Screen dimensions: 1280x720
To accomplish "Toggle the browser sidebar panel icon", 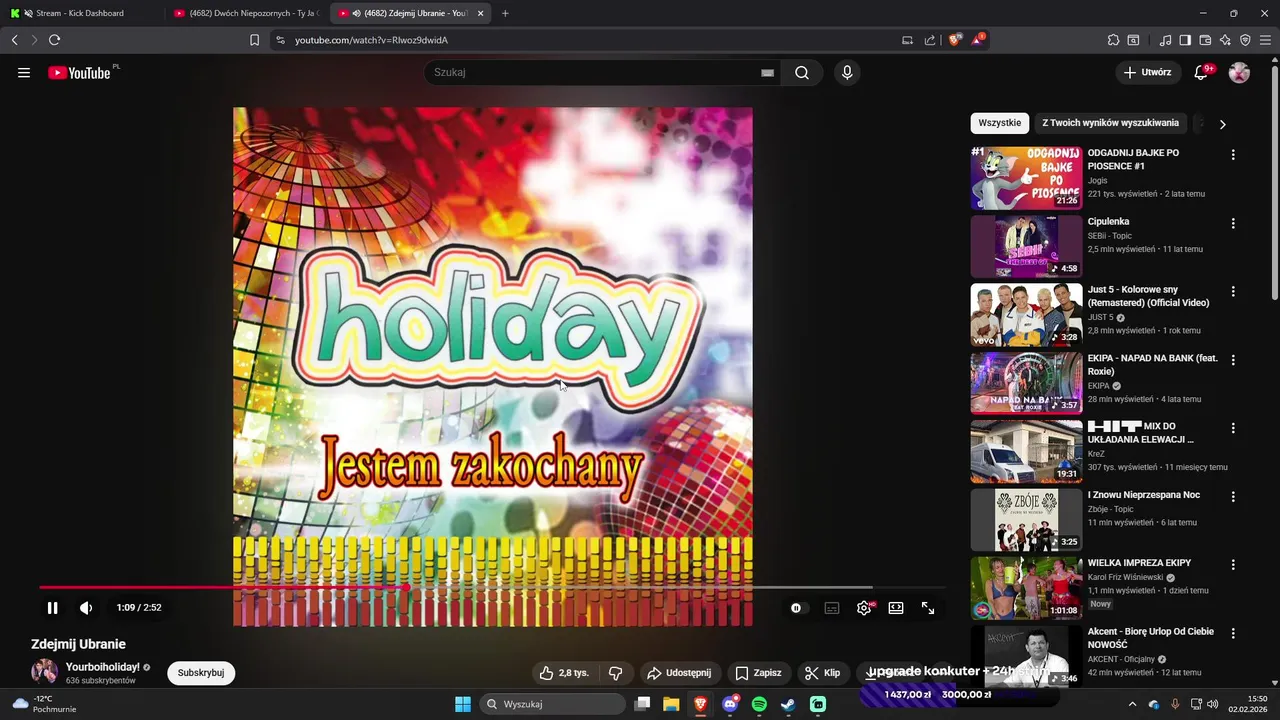I will [1185, 40].
